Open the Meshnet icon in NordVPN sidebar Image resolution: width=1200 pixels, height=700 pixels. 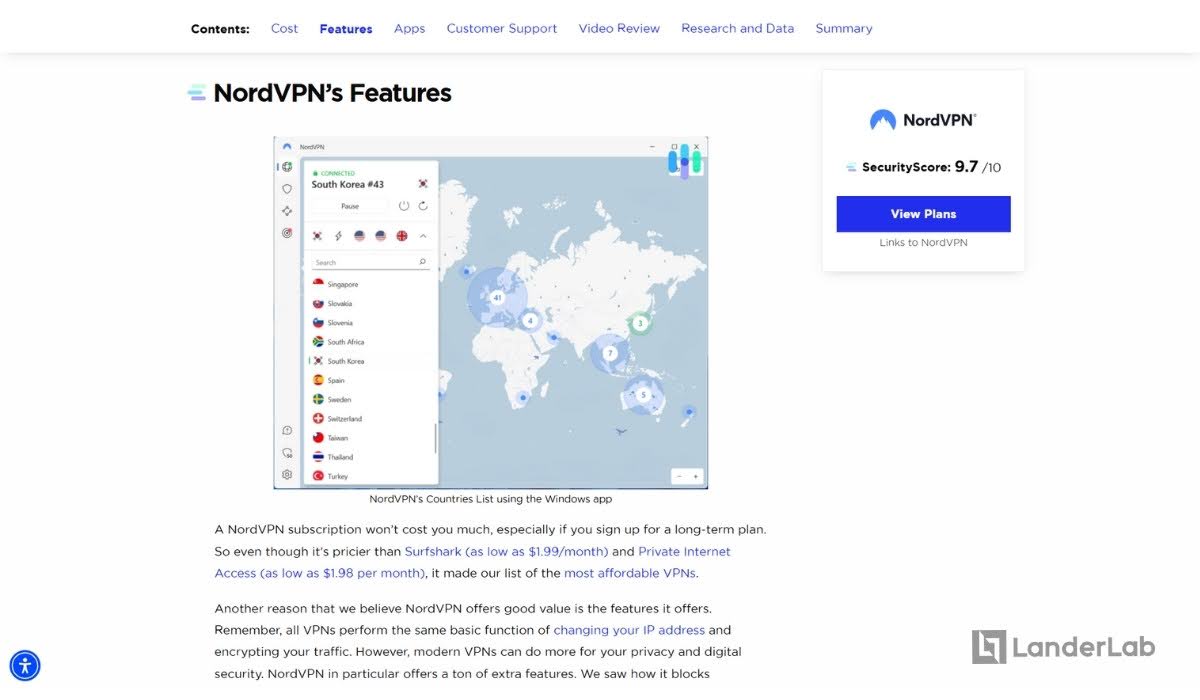[287, 211]
